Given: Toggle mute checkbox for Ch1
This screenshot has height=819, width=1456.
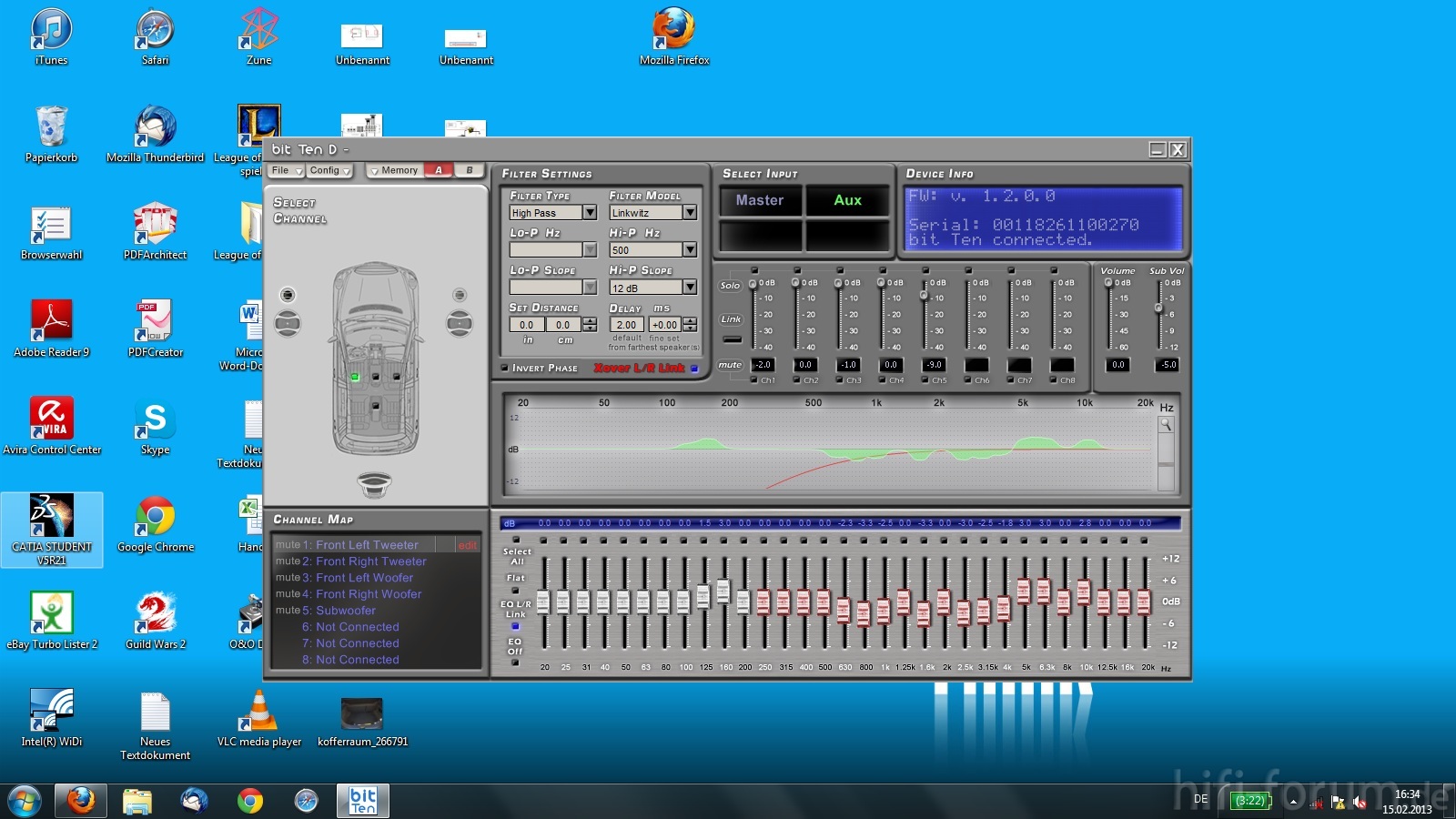Looking at the screenshot, I should point(754,380).
